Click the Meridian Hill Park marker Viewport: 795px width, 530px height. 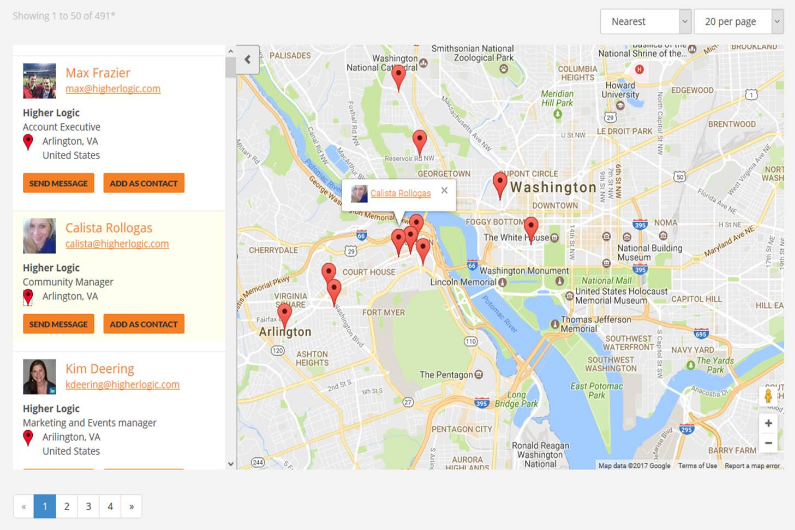(558, 114)
